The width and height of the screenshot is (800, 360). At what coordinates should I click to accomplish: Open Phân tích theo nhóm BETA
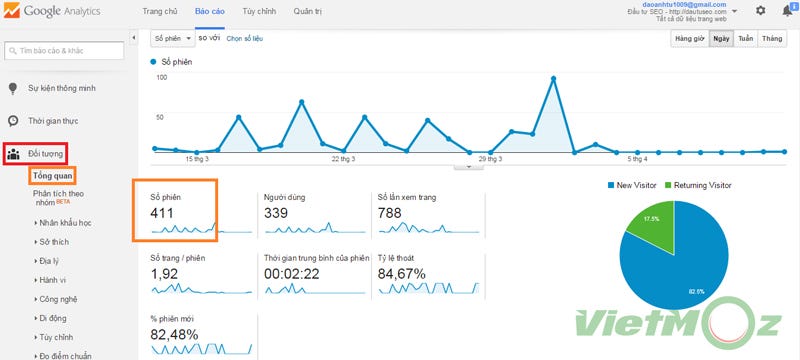[x=59, y=197]
